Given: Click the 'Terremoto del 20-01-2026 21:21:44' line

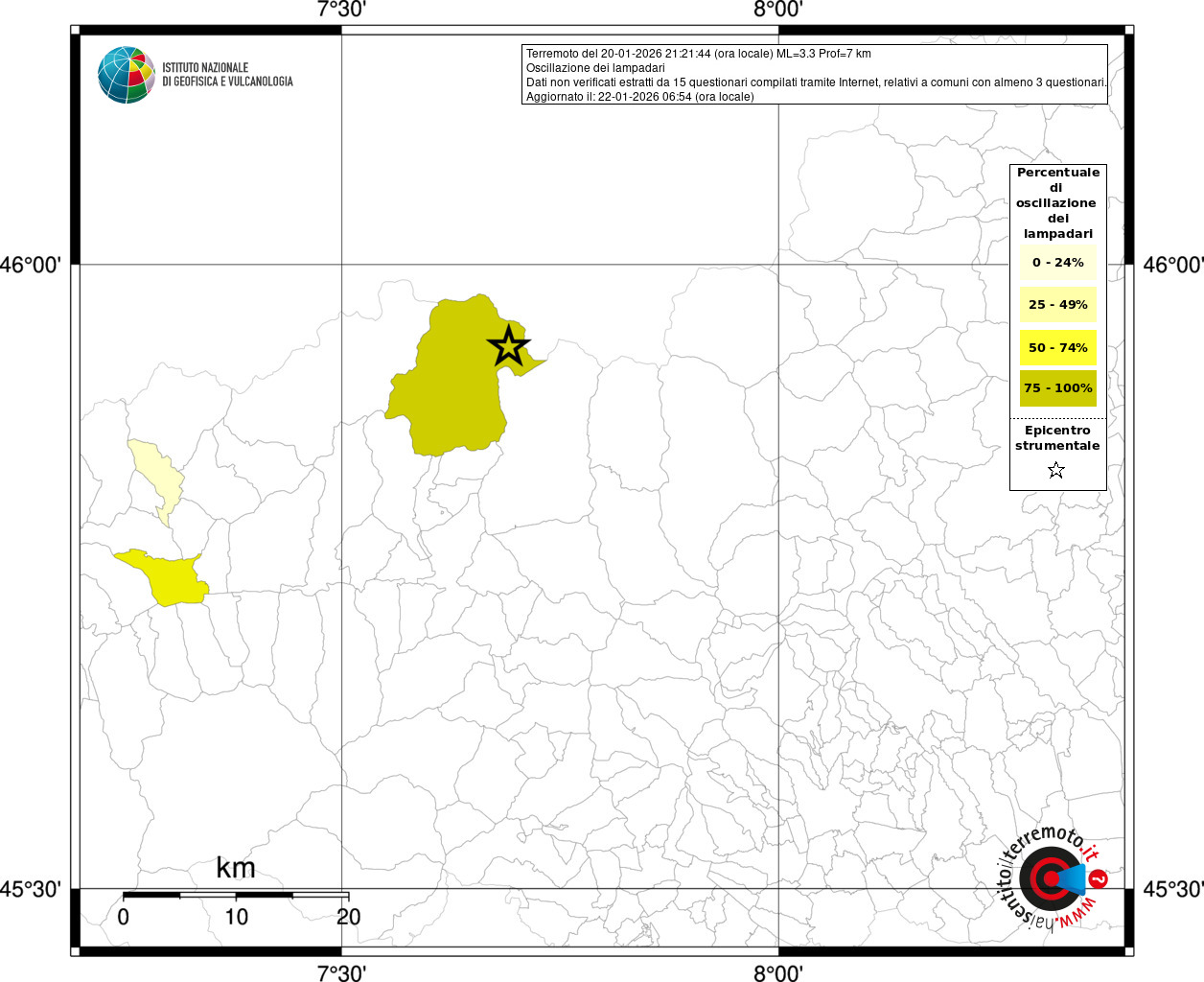Looking at the screenshot, I should coord(699,54).
